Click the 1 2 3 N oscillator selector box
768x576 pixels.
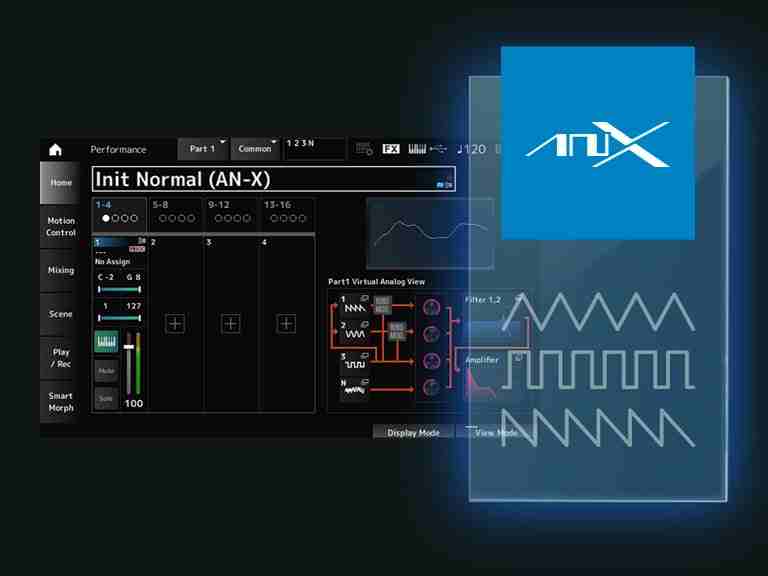[314, 148]
